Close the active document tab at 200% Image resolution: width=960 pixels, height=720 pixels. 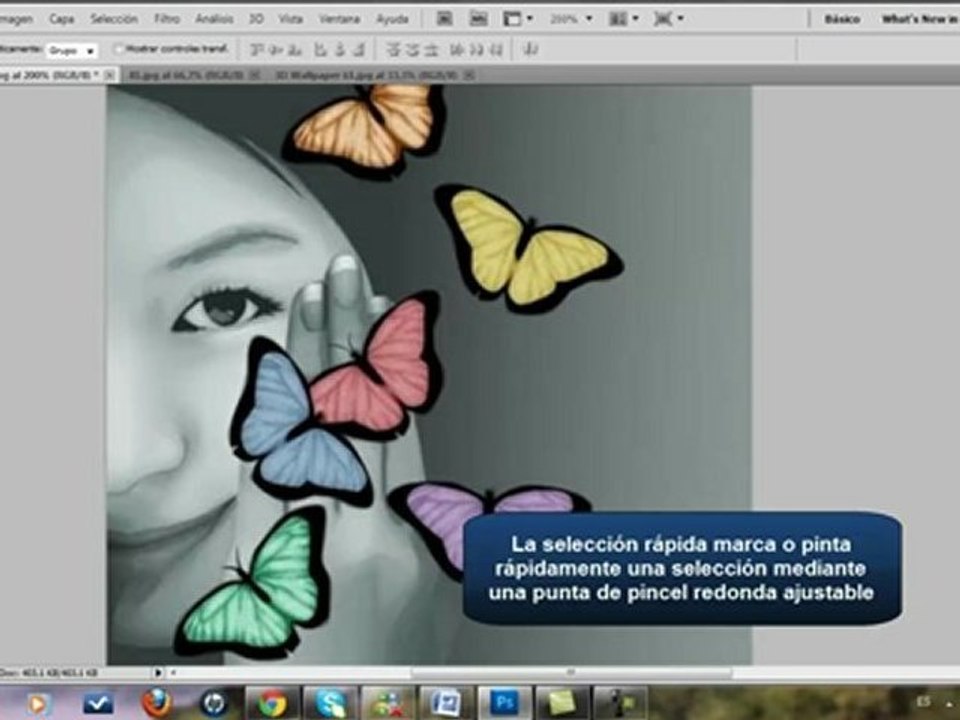110,75
